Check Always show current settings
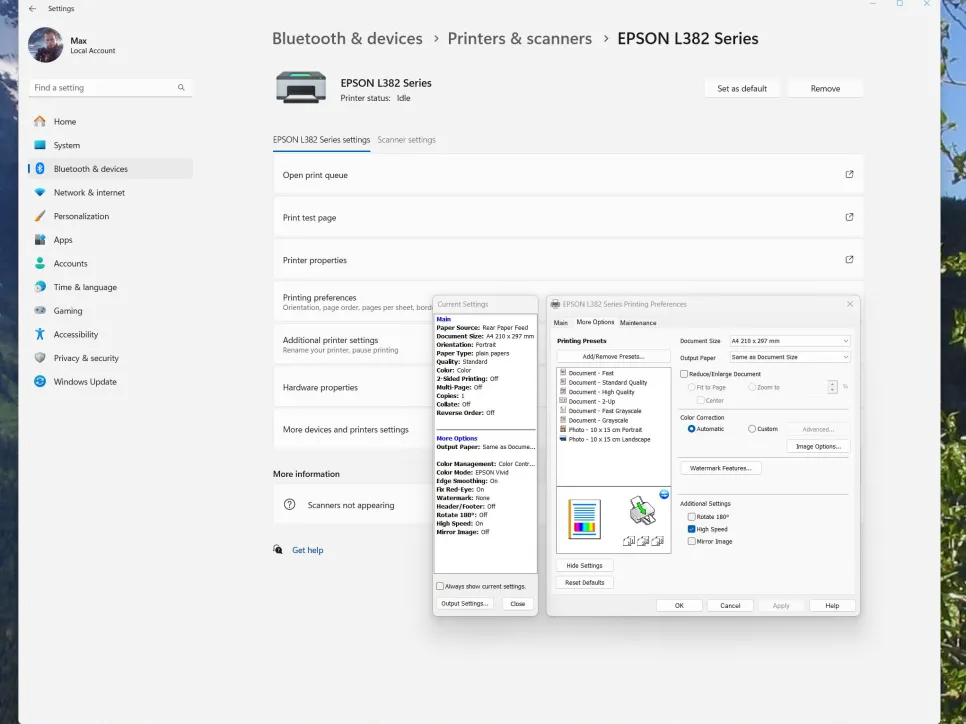This screenshot has height=724, width=966. 440,587
